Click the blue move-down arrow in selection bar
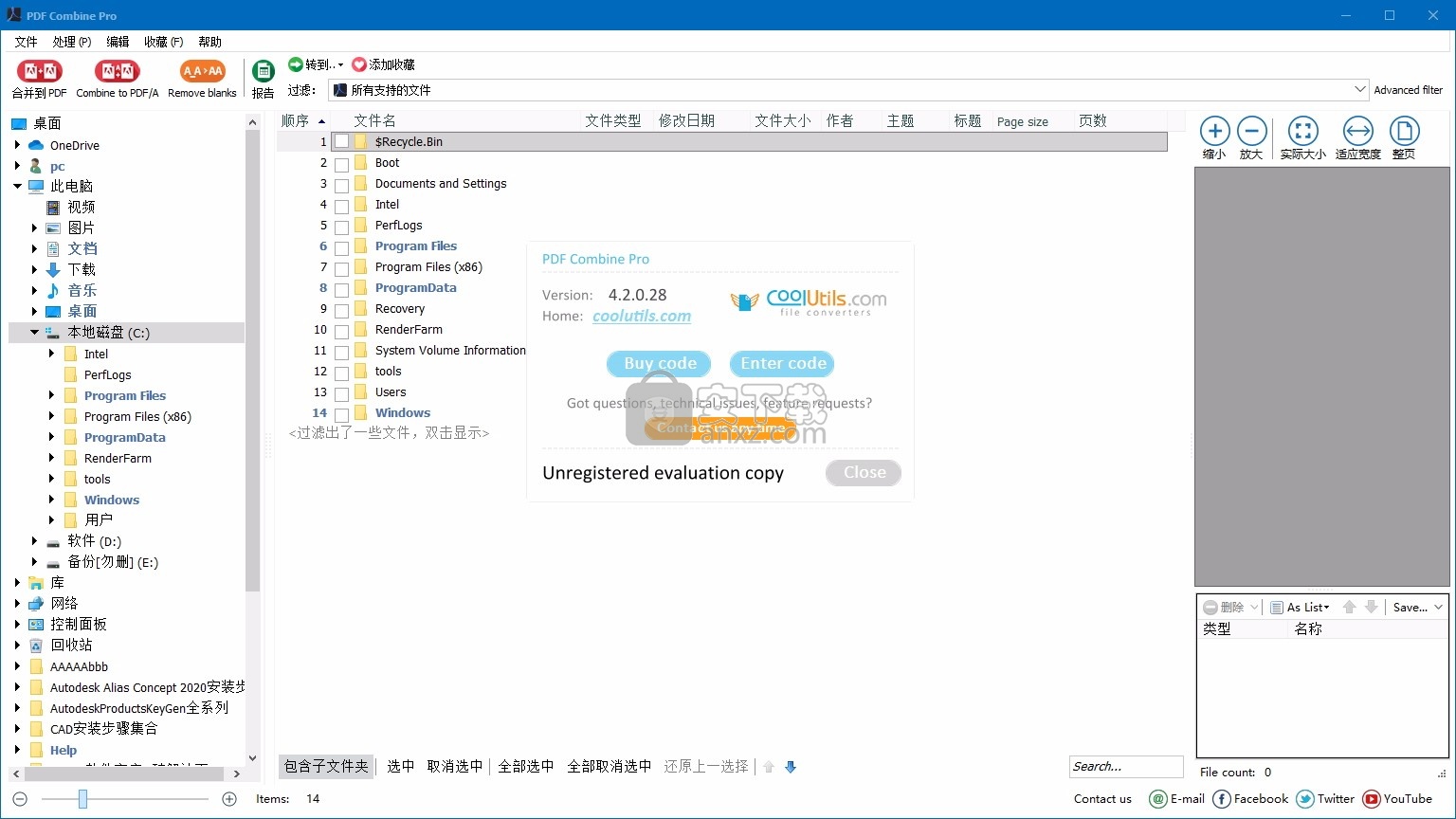This screenshot has height=819, width=1456. [791, 767]
